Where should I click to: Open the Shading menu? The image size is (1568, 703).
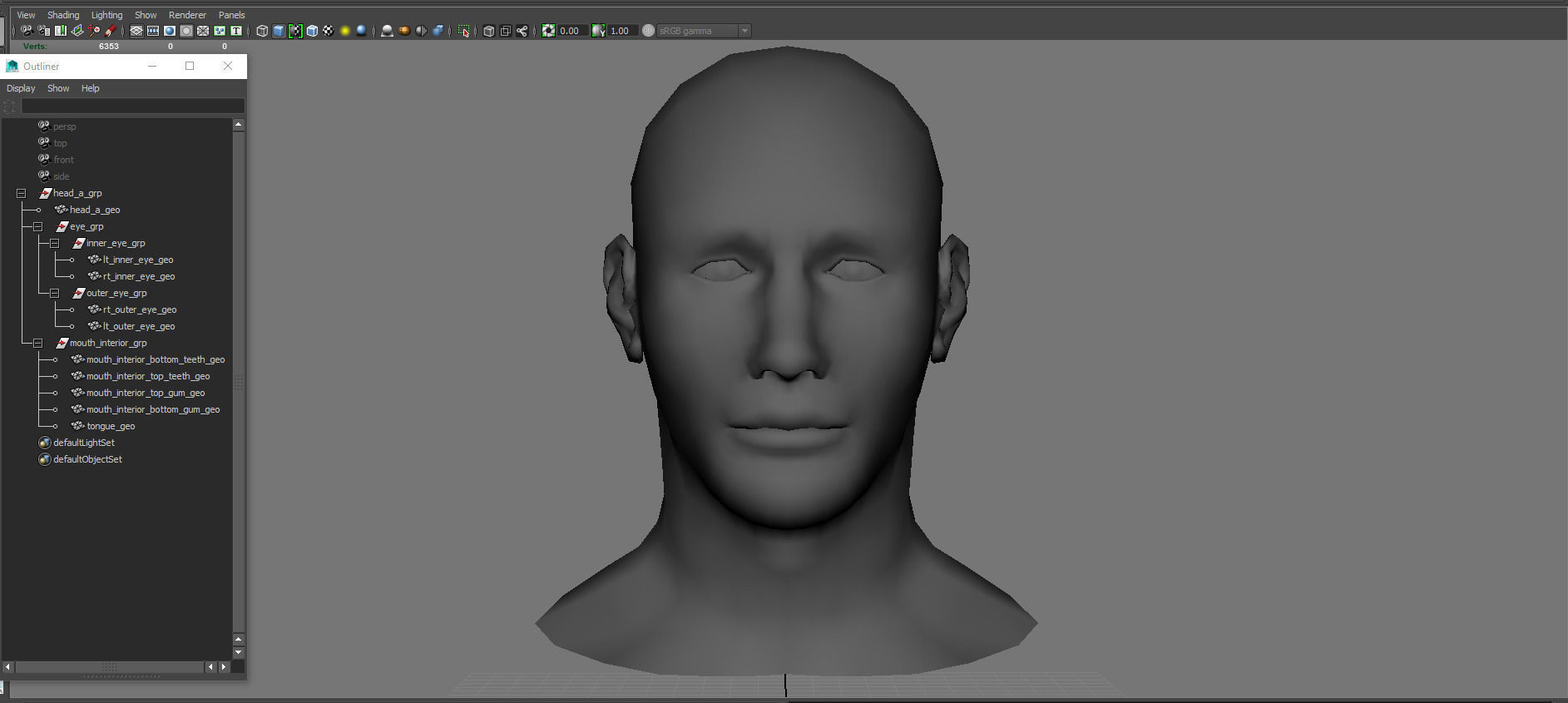click(x=63, y=15)
